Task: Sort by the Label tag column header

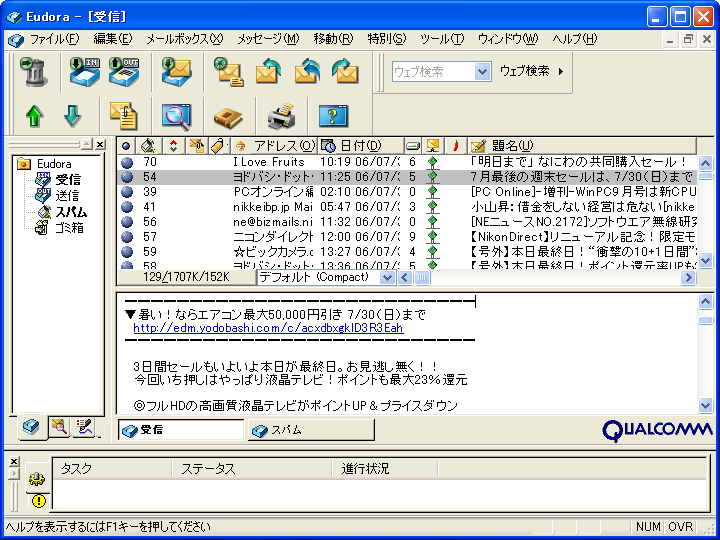Action: point(219,146)
